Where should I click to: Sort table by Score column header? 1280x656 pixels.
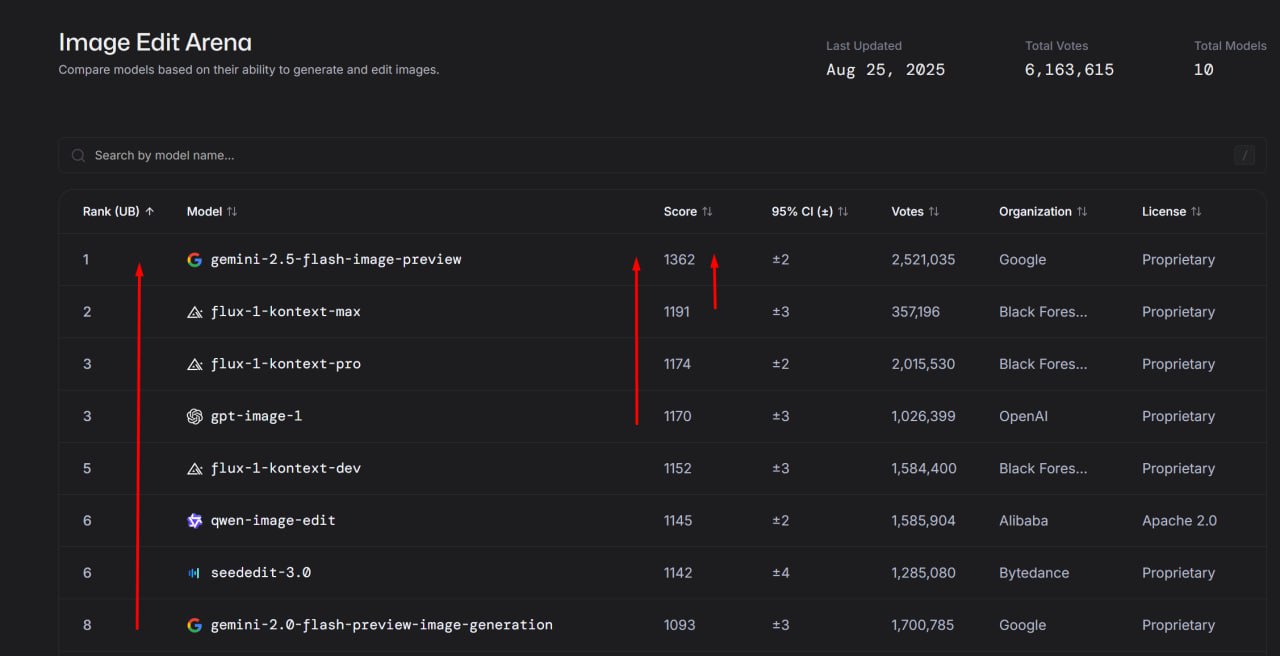click(x=688, y=211)
